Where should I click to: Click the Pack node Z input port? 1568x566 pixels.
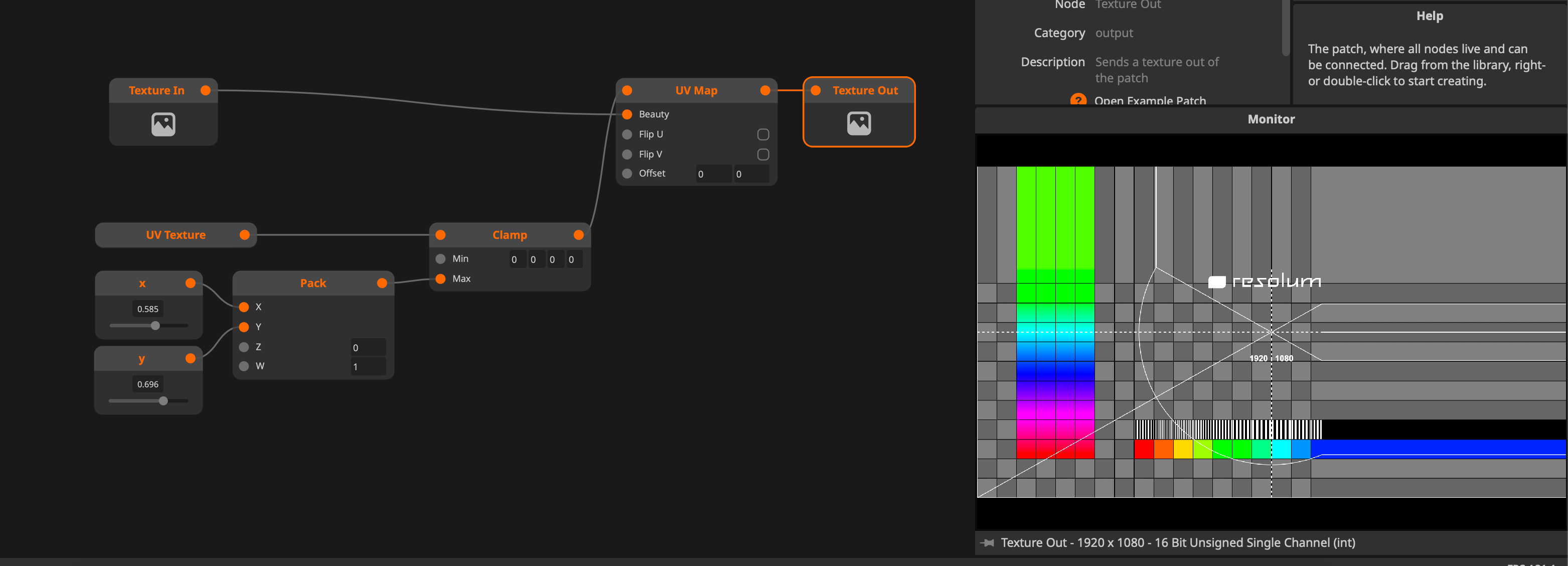(244, 347)
